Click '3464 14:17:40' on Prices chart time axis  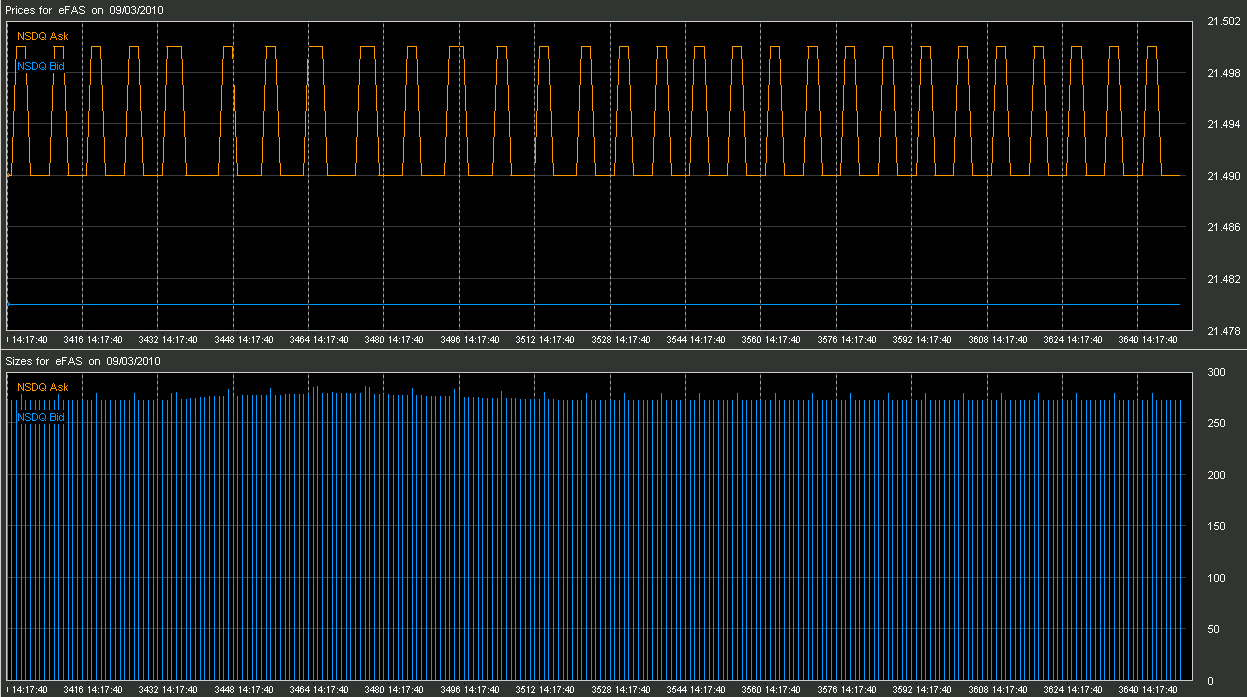(x=319, y=340)
